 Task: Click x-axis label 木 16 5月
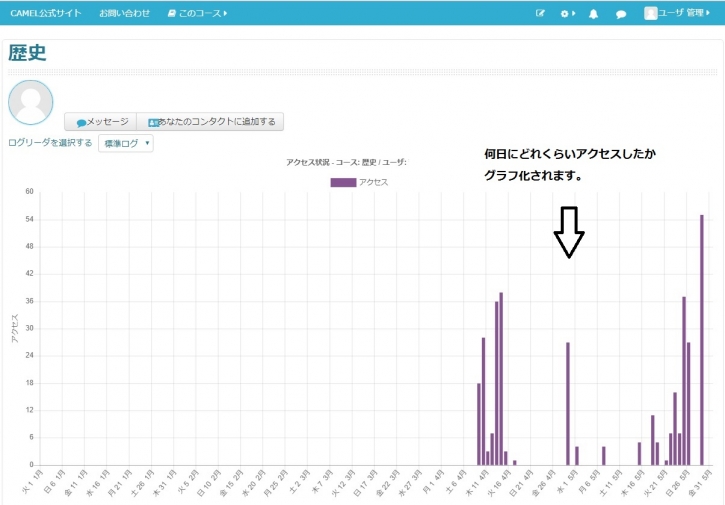tap(633, 483)
